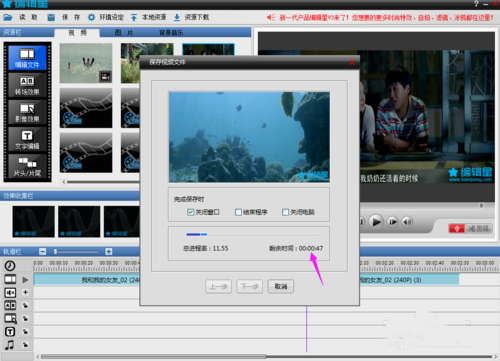Switch to the 背景音乐 tab
500x361 pixels.
click(x=171, y=33)
